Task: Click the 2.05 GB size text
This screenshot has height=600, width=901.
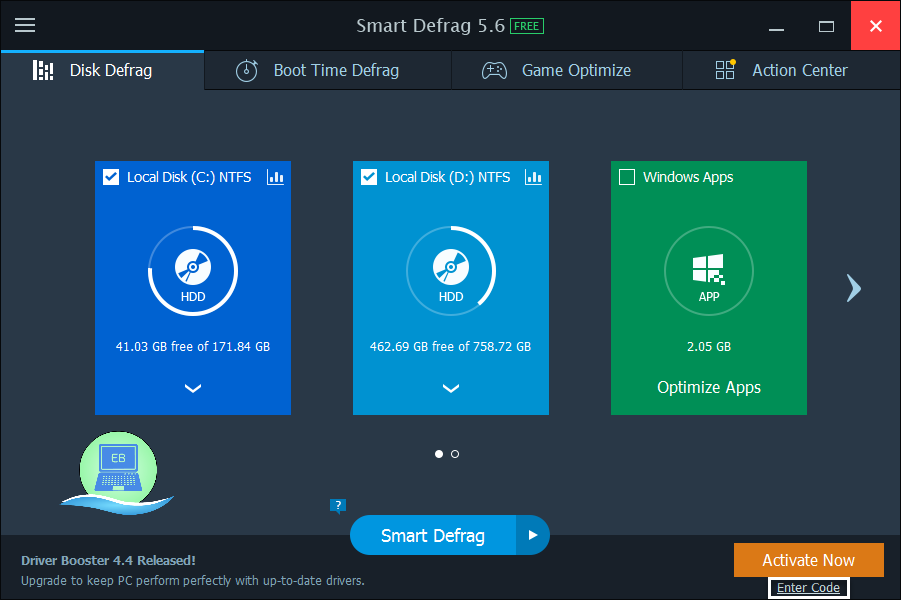Action: (709, 347)
